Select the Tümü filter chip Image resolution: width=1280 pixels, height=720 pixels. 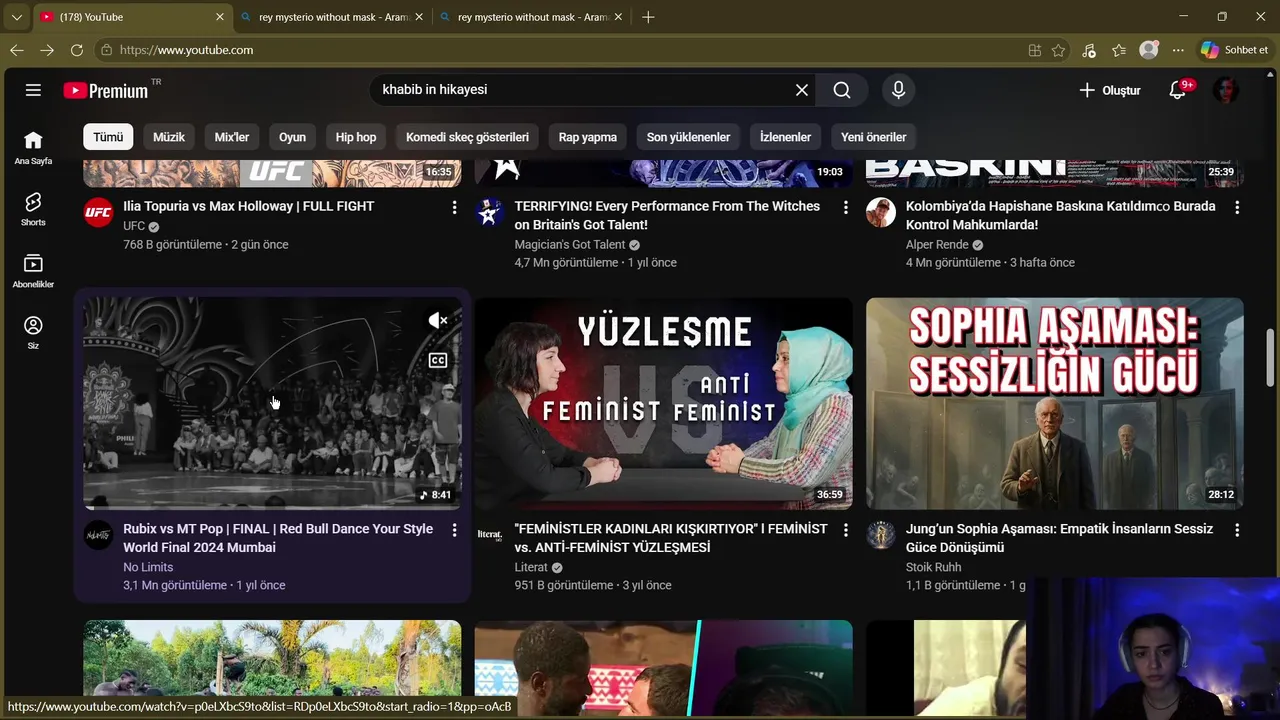click(x=108, y=137)
